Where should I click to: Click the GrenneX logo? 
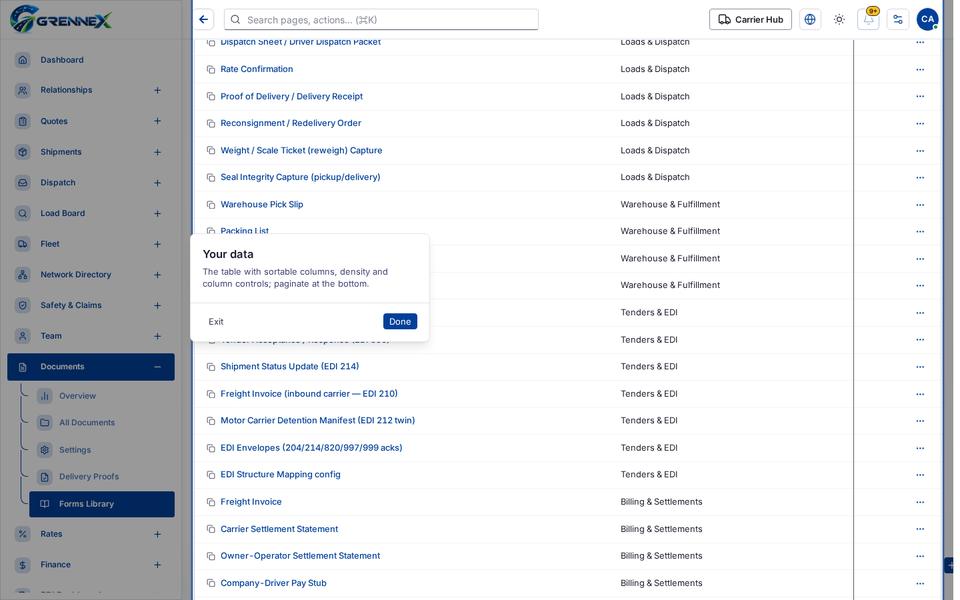pyautogui.click(x=61, y=20)
